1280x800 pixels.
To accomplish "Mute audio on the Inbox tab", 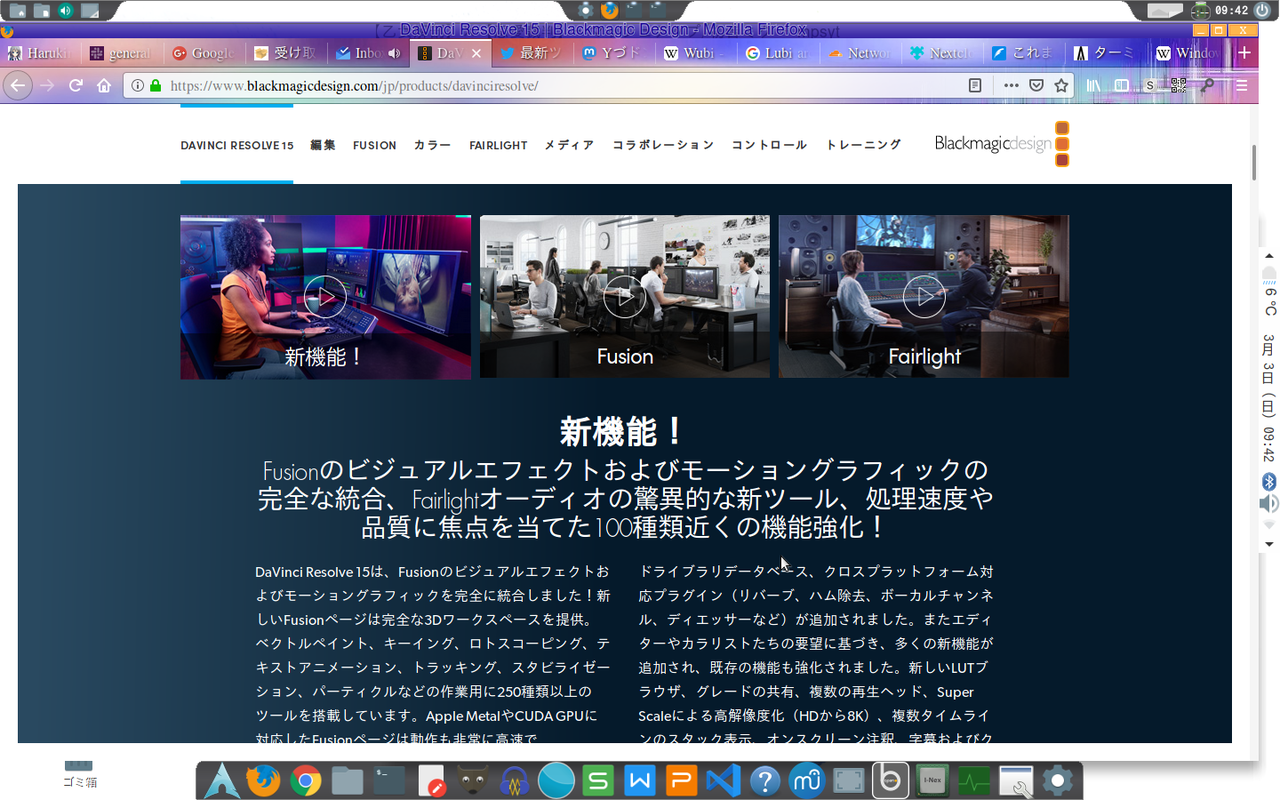I will click(x=393, y=53).
